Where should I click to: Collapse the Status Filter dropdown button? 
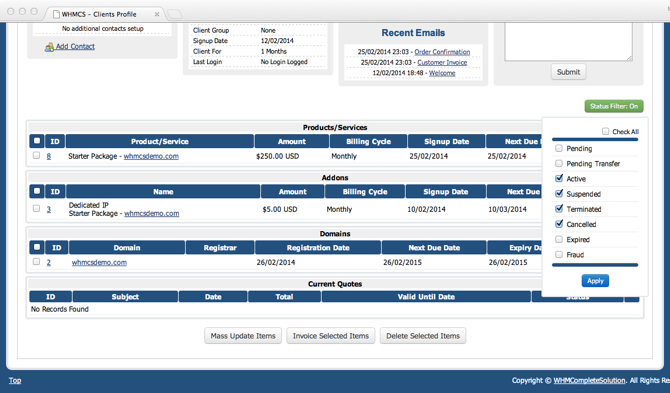pos(614,106)
